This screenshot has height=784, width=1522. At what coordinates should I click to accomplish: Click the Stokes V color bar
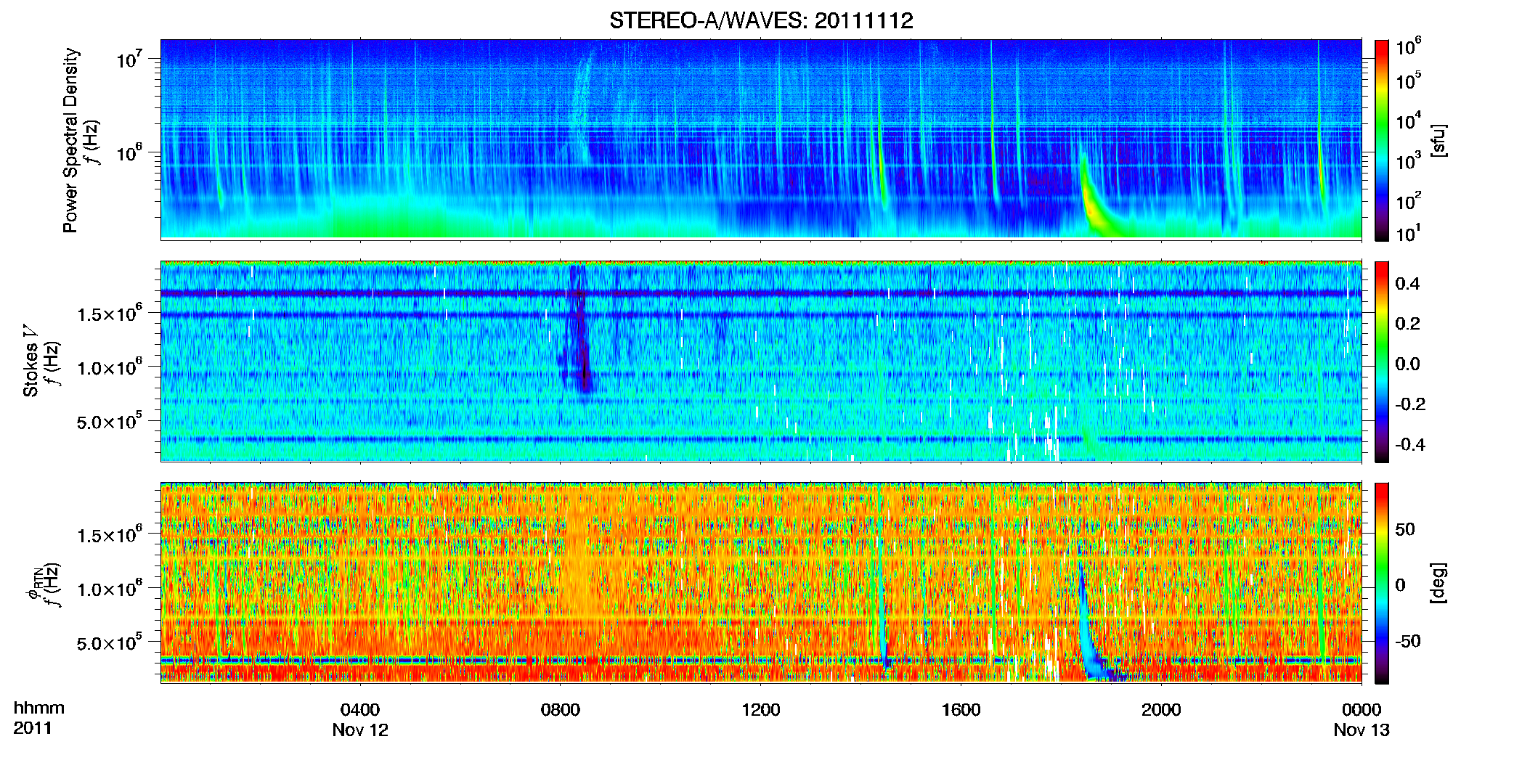[1382, 362]
